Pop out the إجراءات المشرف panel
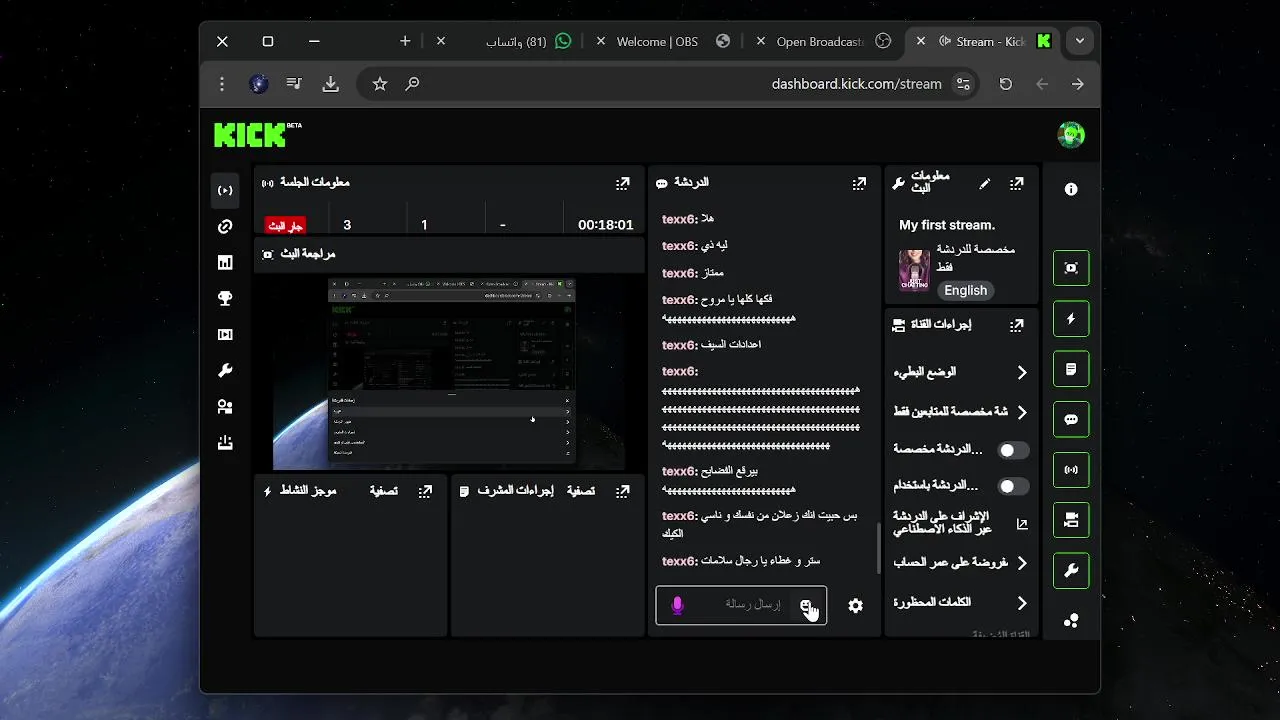 click(x=623, y=491)
